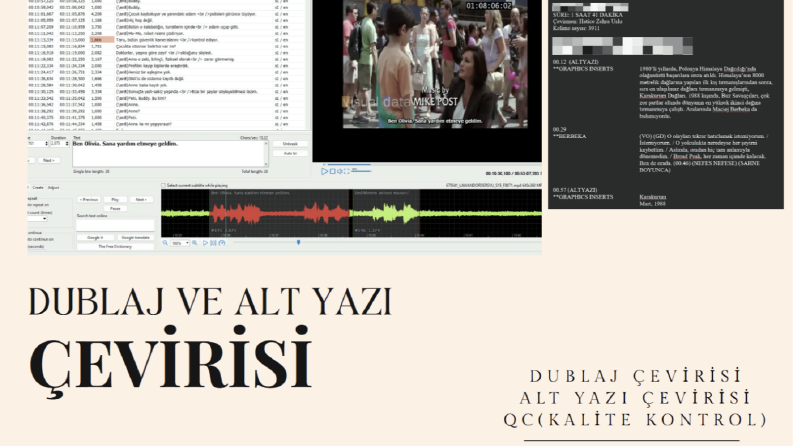The image size is (793, 446).
Task: Move the waveform position slider handle
Action: tap(298, 243)
